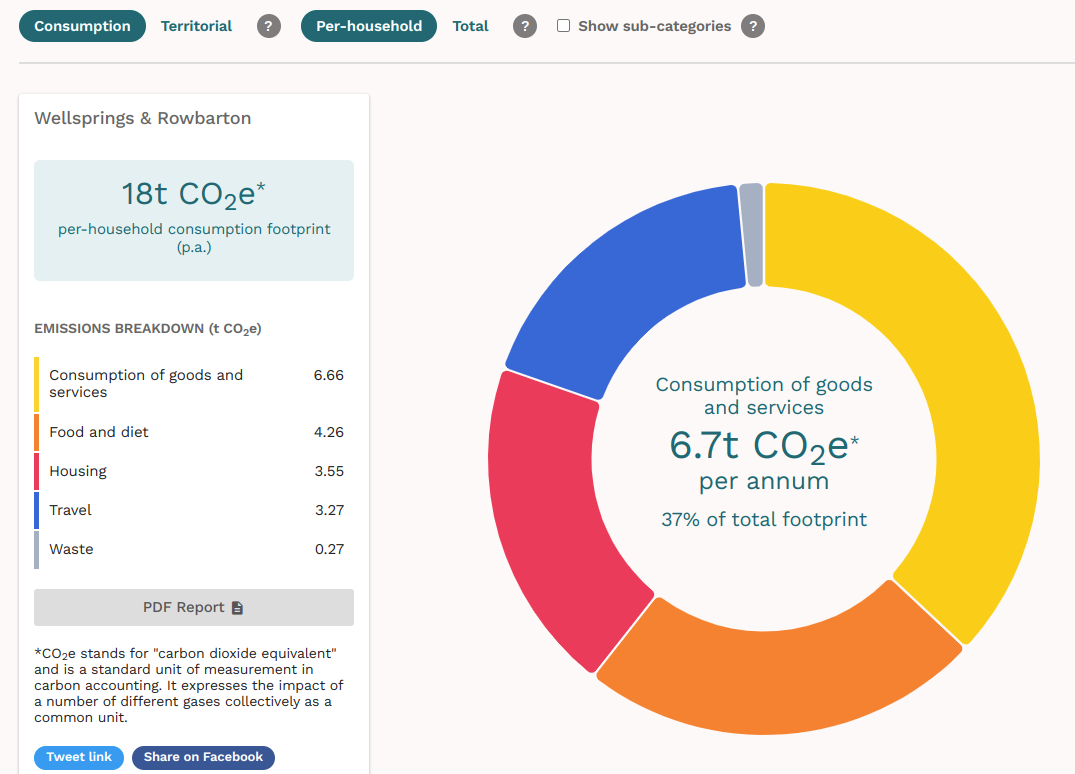Image resolution: width=1075 pixels, height=774 pixels.
Task: Click Share on Facebook button
Action: pos(203,757)
